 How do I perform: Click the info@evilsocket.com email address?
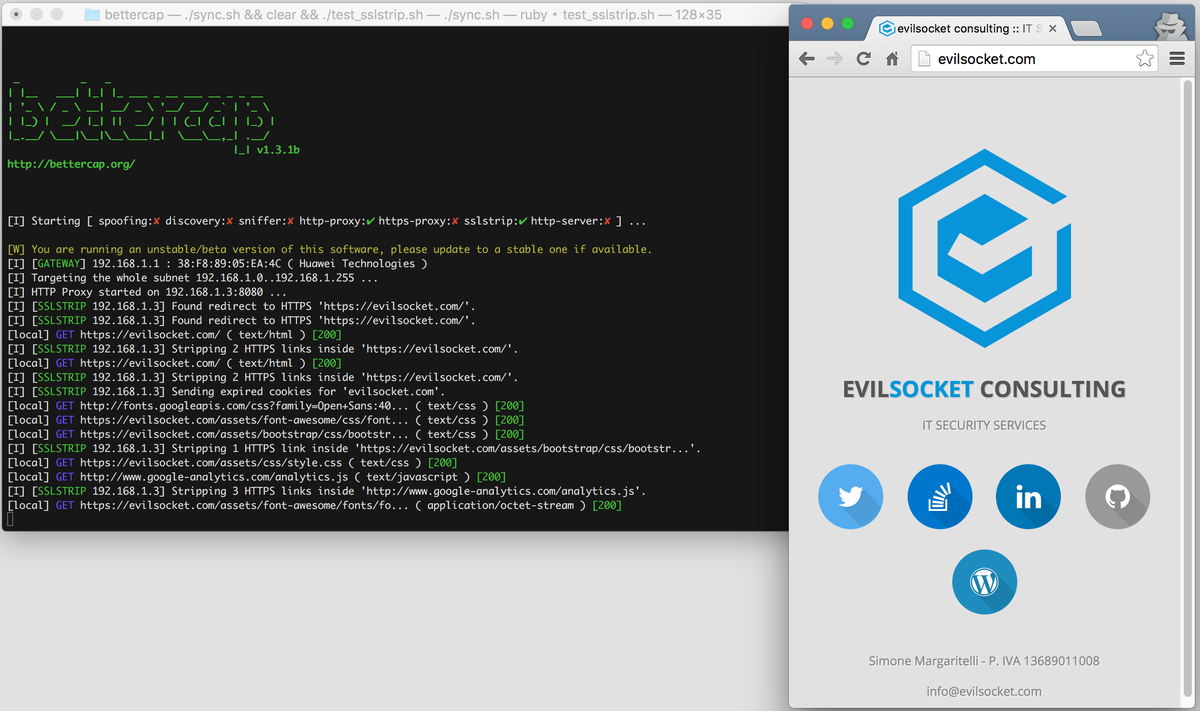984,691
